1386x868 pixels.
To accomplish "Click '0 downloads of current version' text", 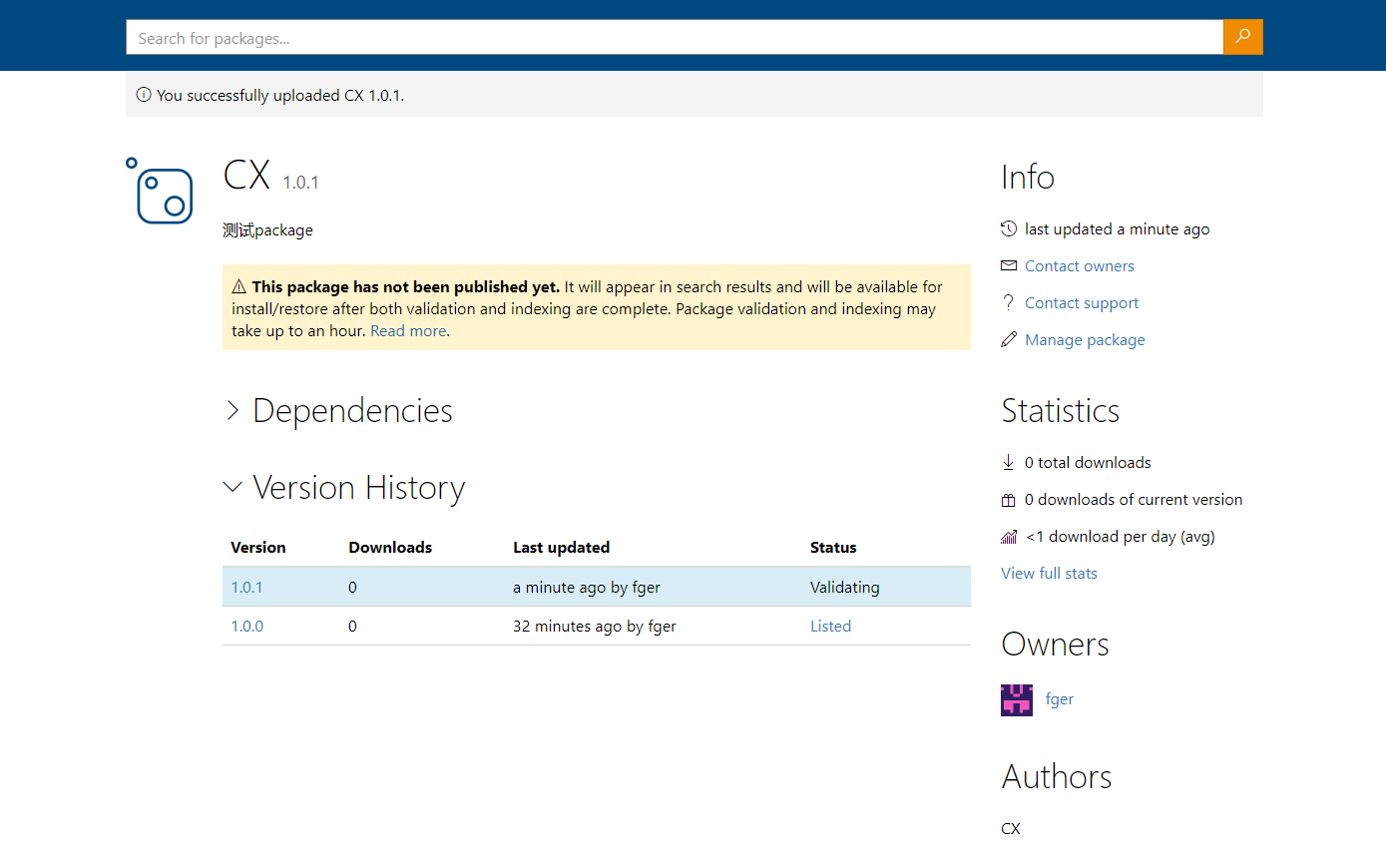I will [x=1134, y=499].
